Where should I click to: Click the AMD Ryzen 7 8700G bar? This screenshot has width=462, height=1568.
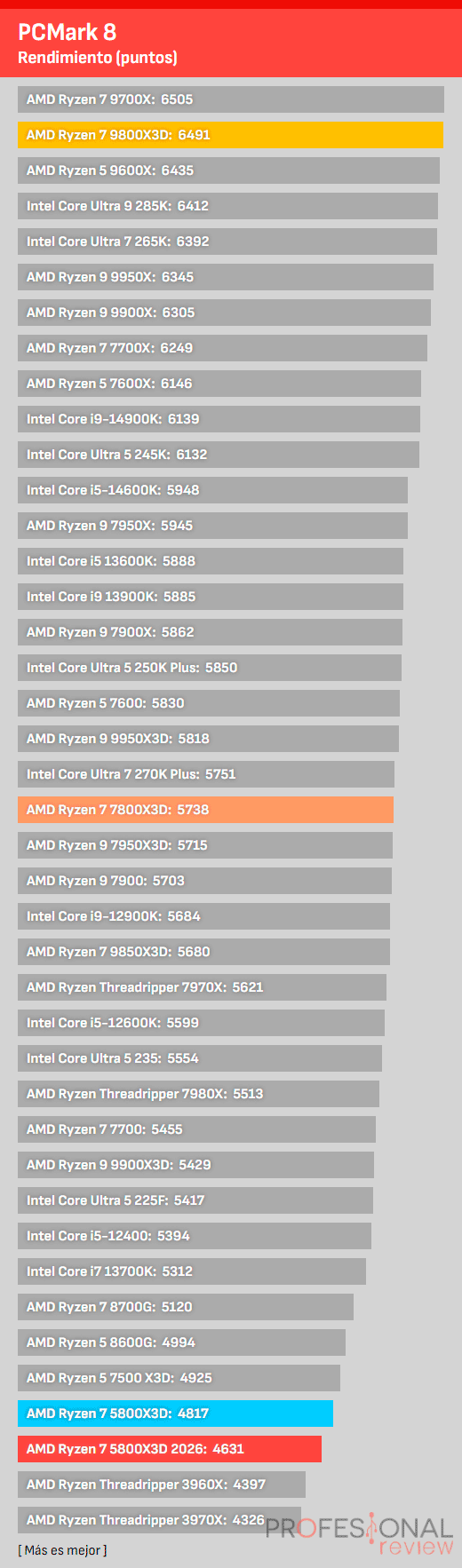click(186, 1307)
